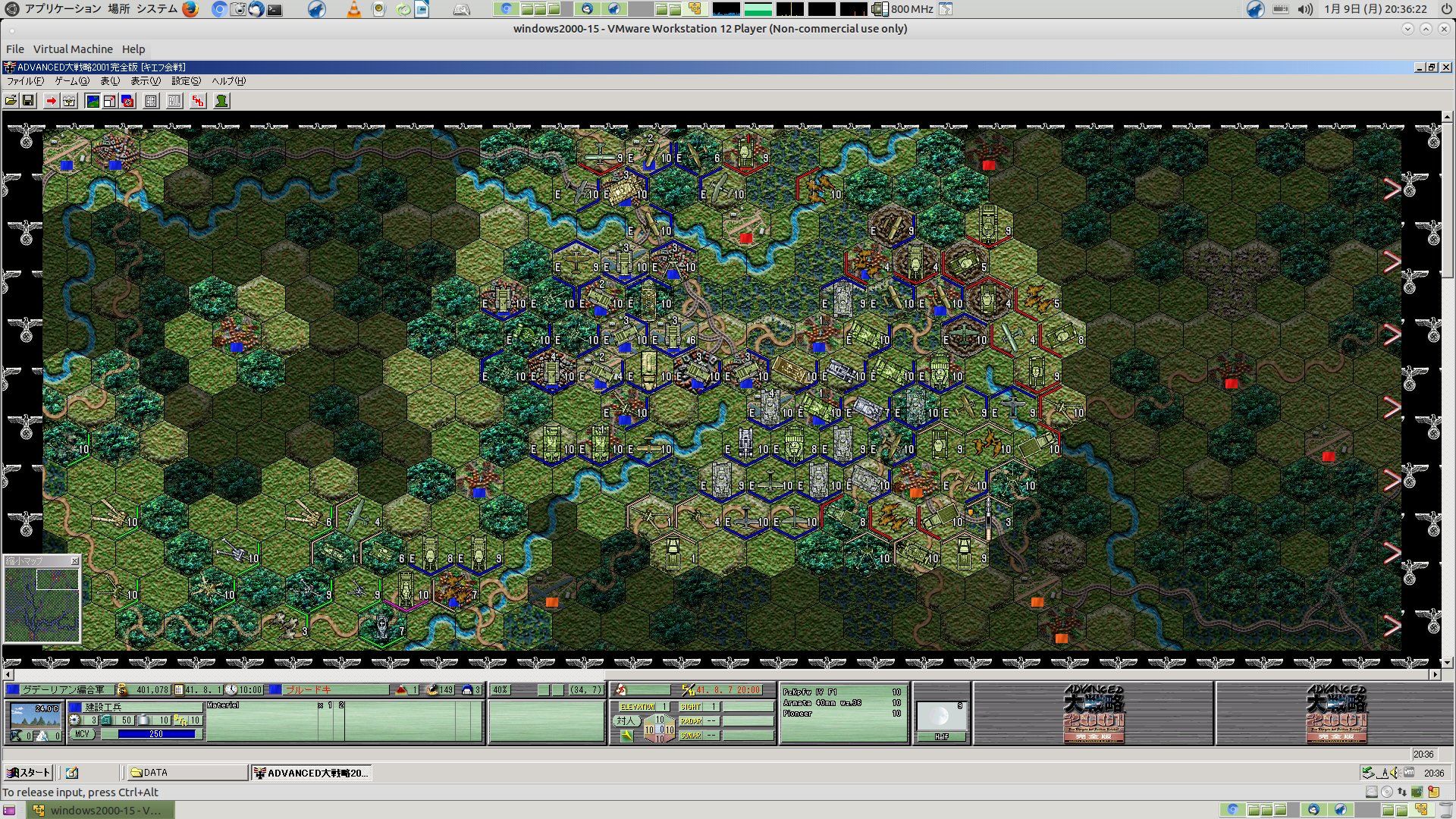Click the open box icon beside red arrow

click(x=69, y=101)
